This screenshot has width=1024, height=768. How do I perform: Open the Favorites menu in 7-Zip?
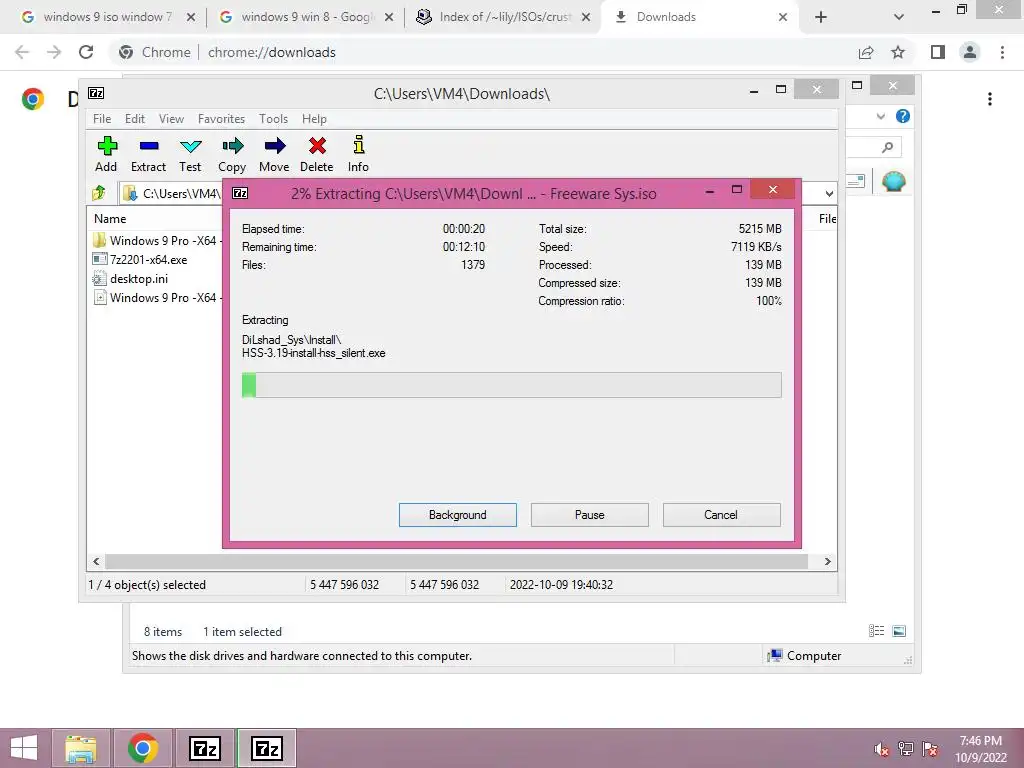click(221, 119)
